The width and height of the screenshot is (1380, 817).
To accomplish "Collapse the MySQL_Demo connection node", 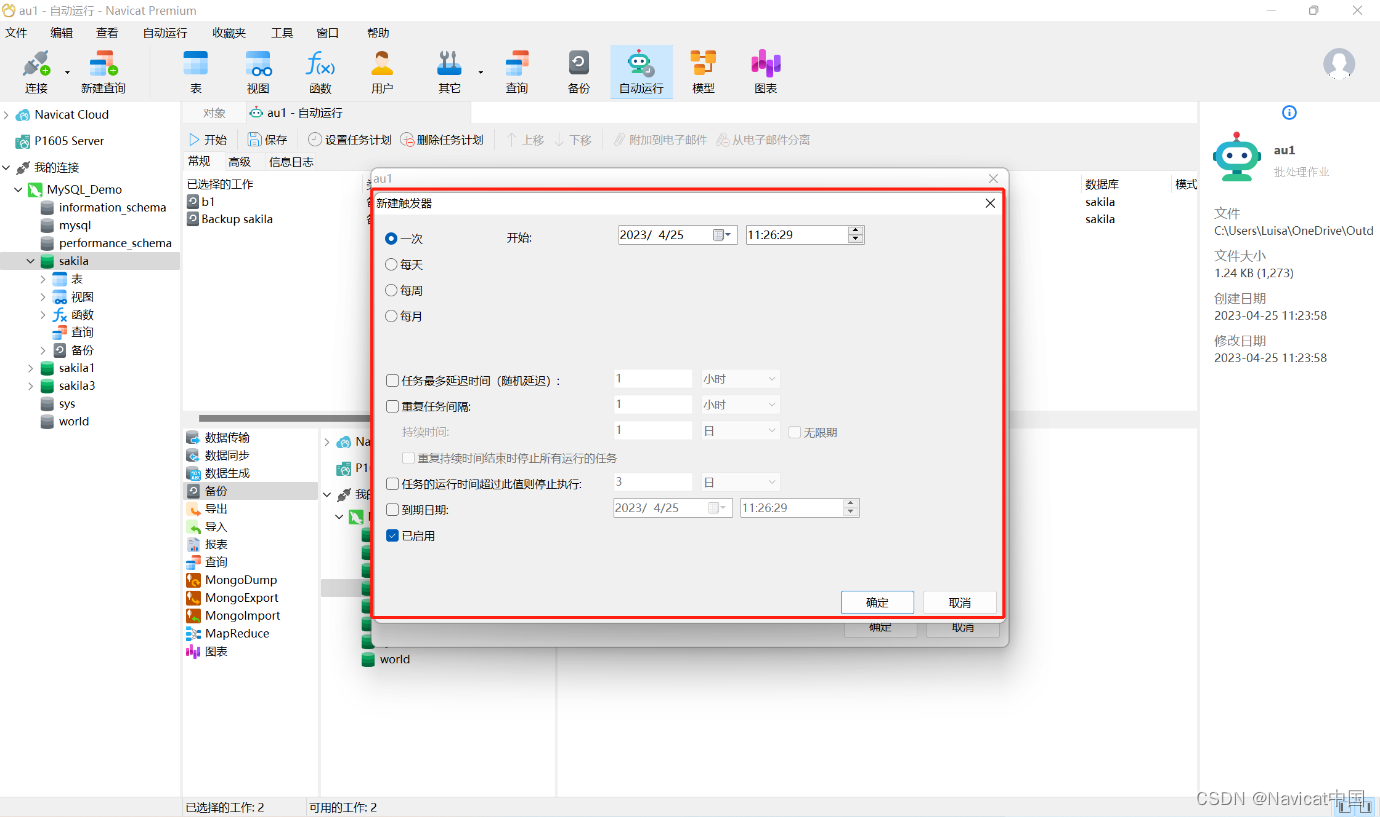I will (x=18, y=190).
